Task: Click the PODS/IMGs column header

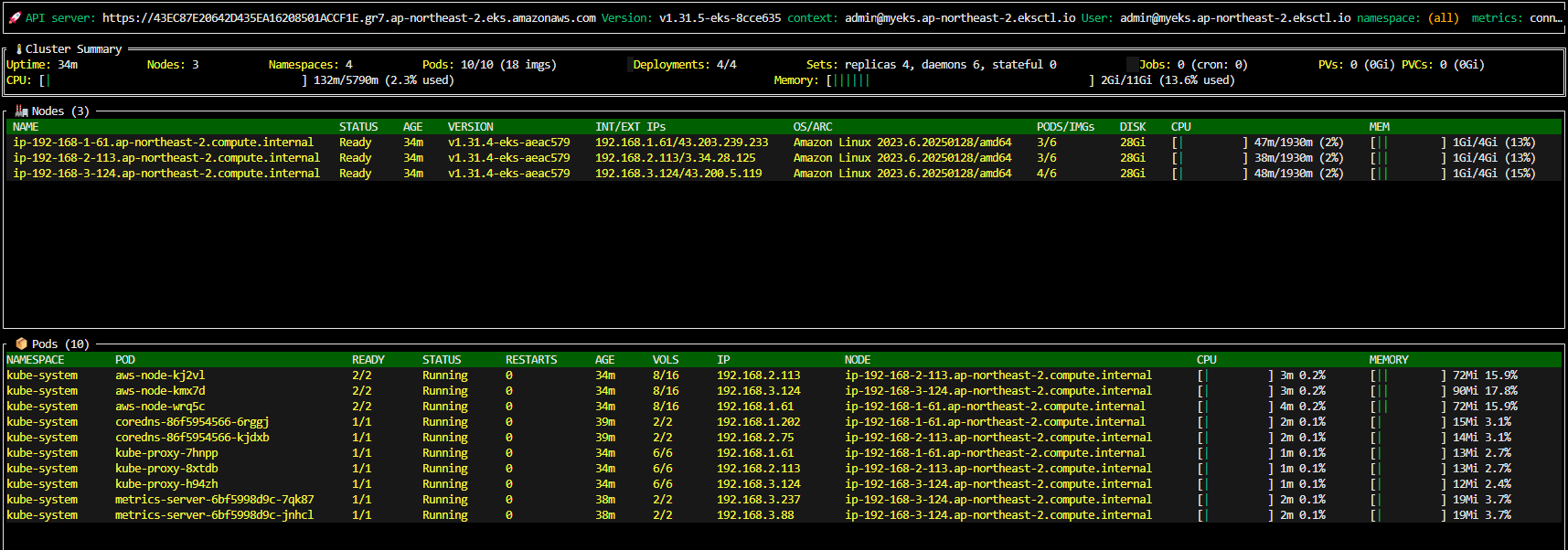Action: pos(1065,126)
